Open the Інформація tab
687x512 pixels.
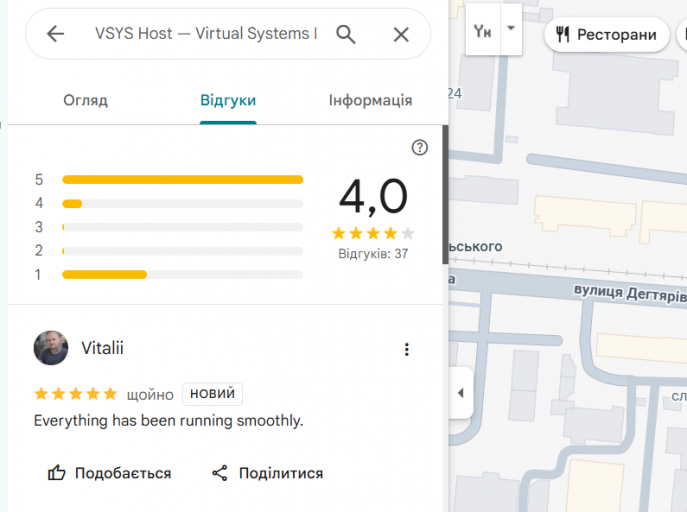(370, 100)
